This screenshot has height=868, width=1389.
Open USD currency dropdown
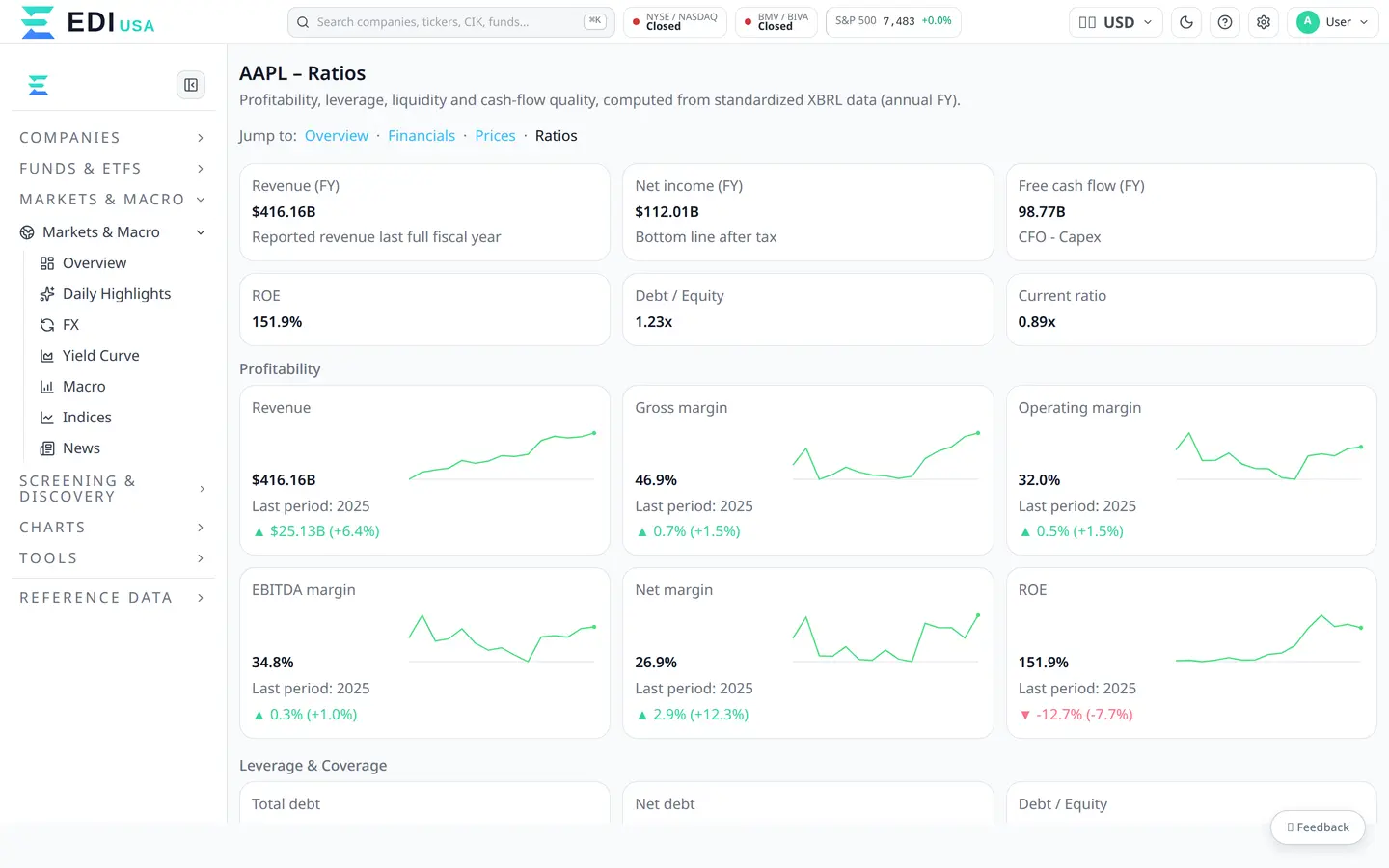click(x=1115, y=22)
